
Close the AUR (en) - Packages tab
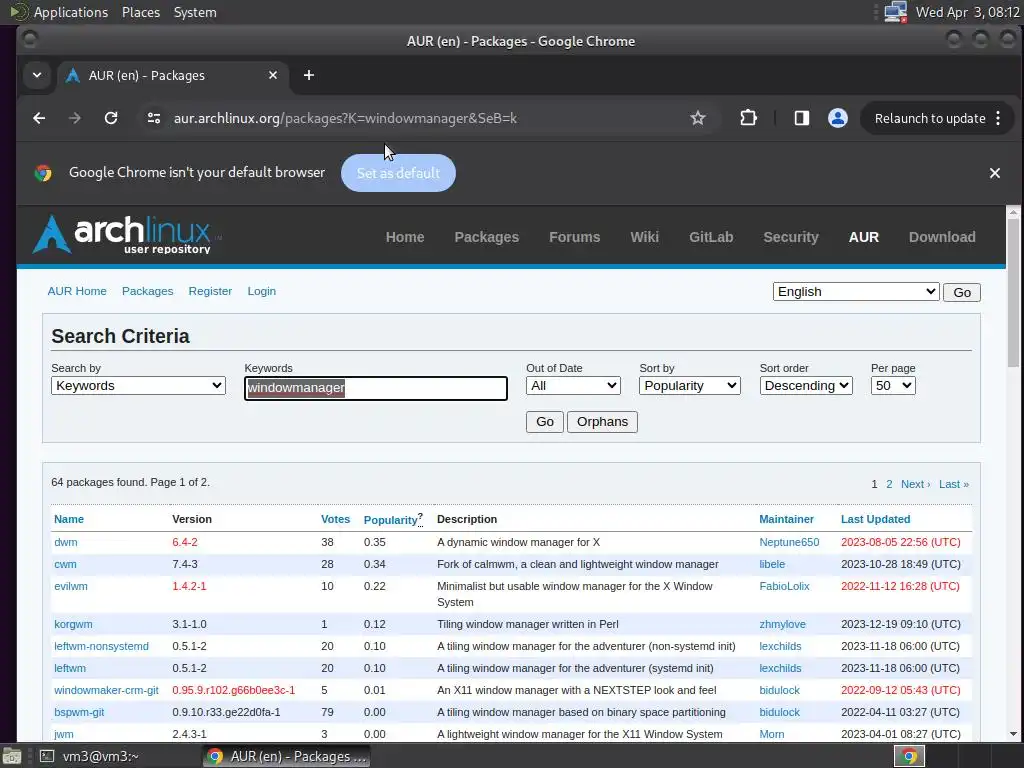(273, 75)
